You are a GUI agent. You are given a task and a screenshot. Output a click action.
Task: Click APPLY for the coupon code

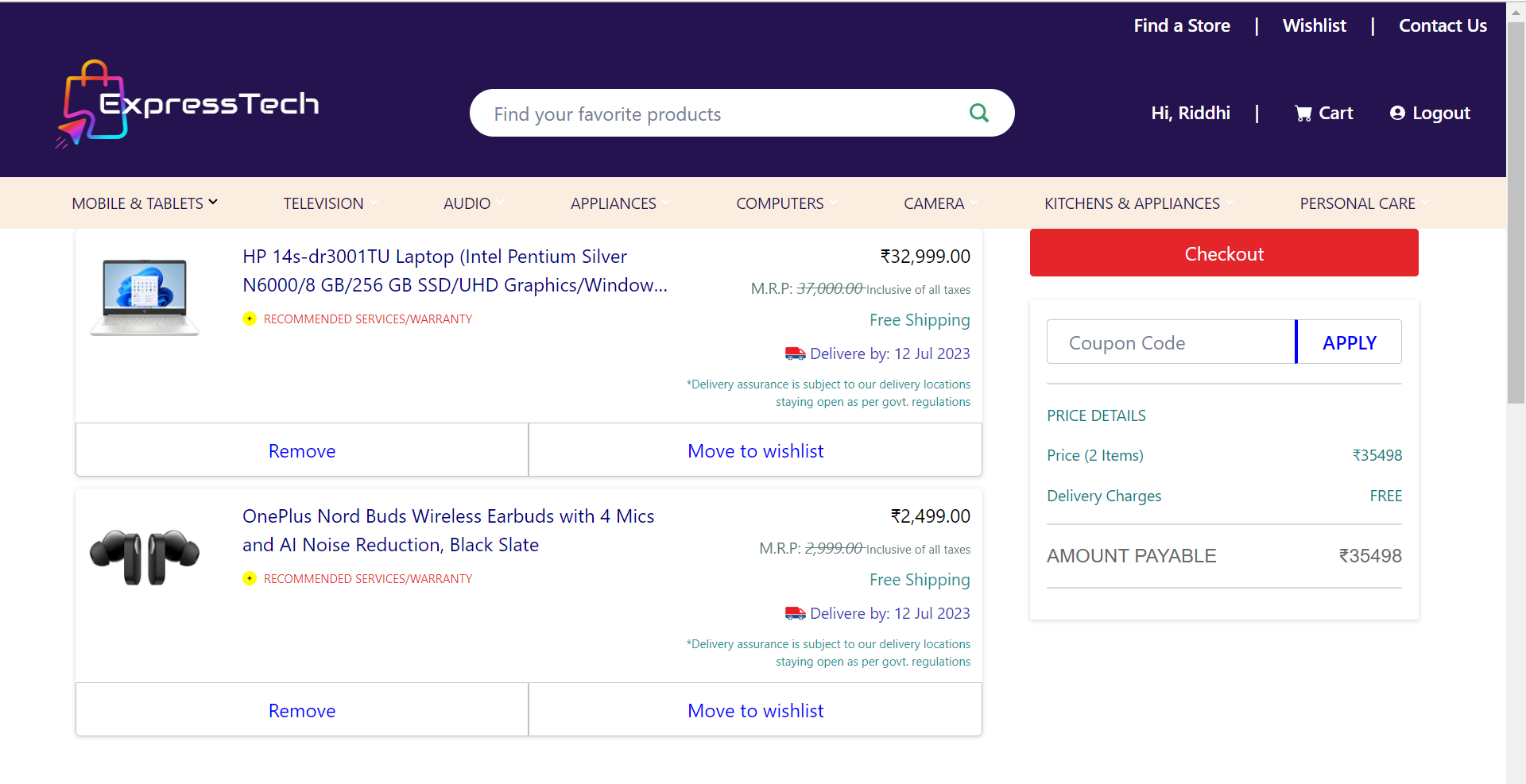pyautogui.click(x=1349, y=342)
